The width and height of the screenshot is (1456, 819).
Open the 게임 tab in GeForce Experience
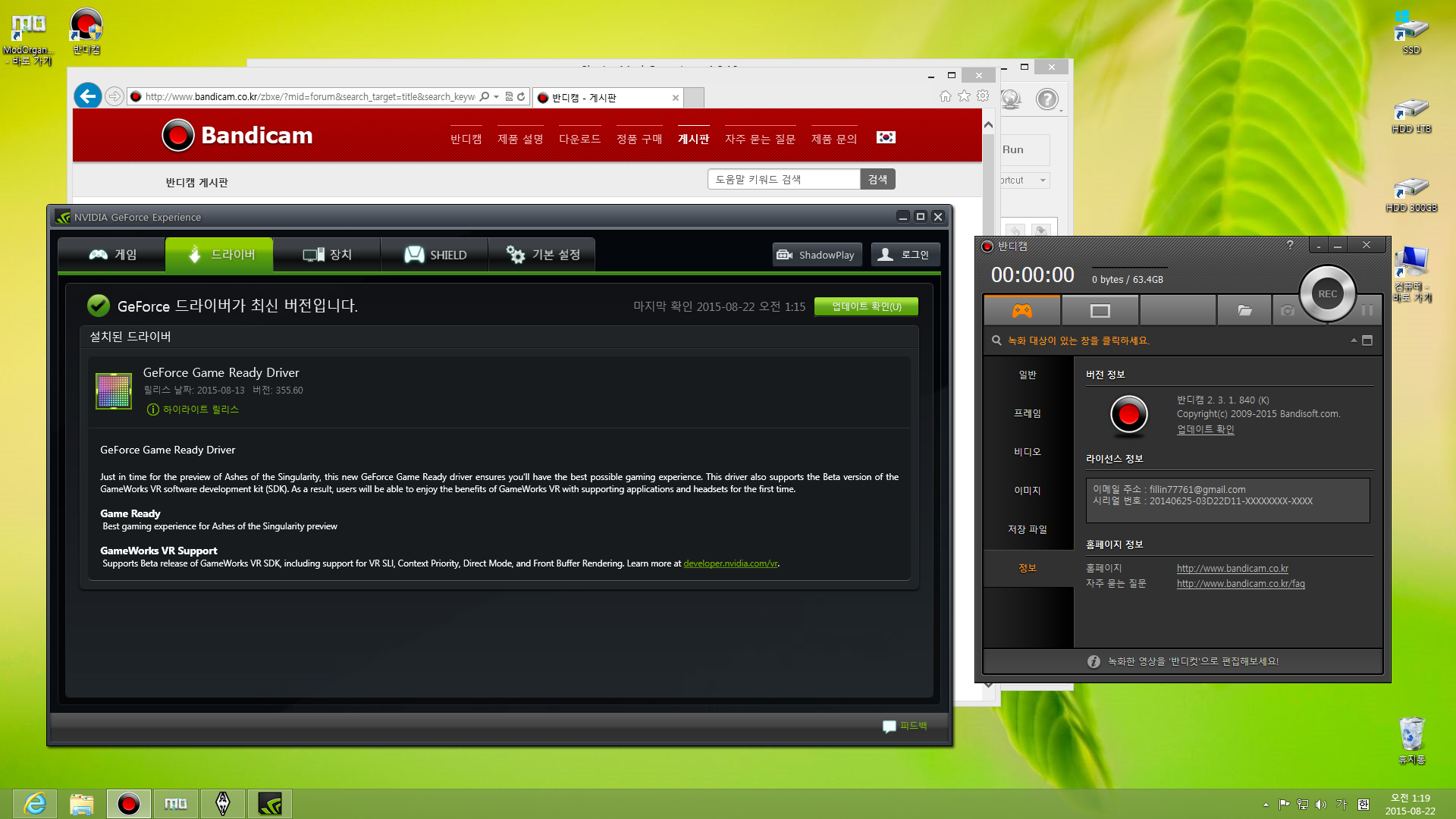click(112, 255)
